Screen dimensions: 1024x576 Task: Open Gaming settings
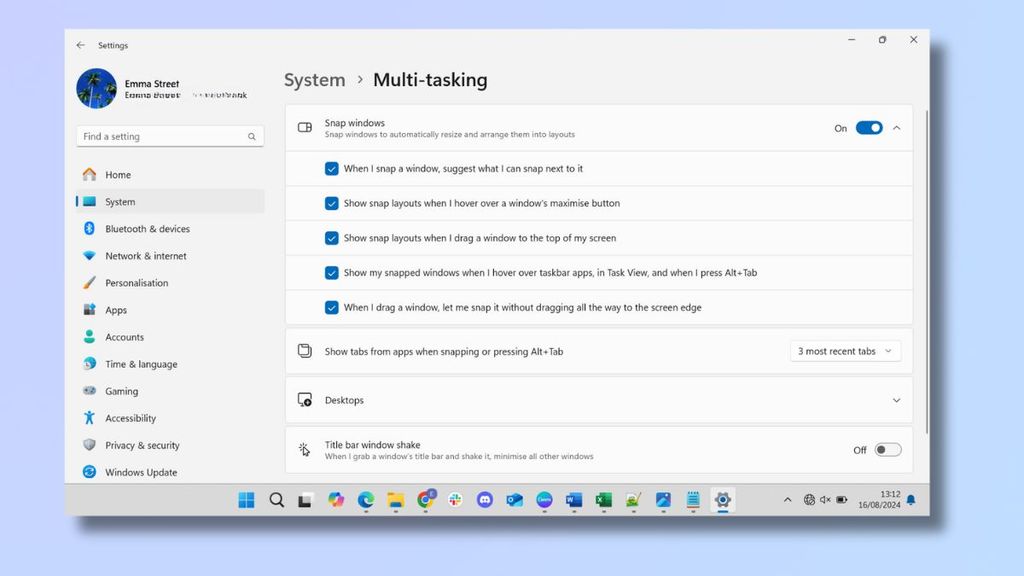pyautogui.click(x=120, y=390)
